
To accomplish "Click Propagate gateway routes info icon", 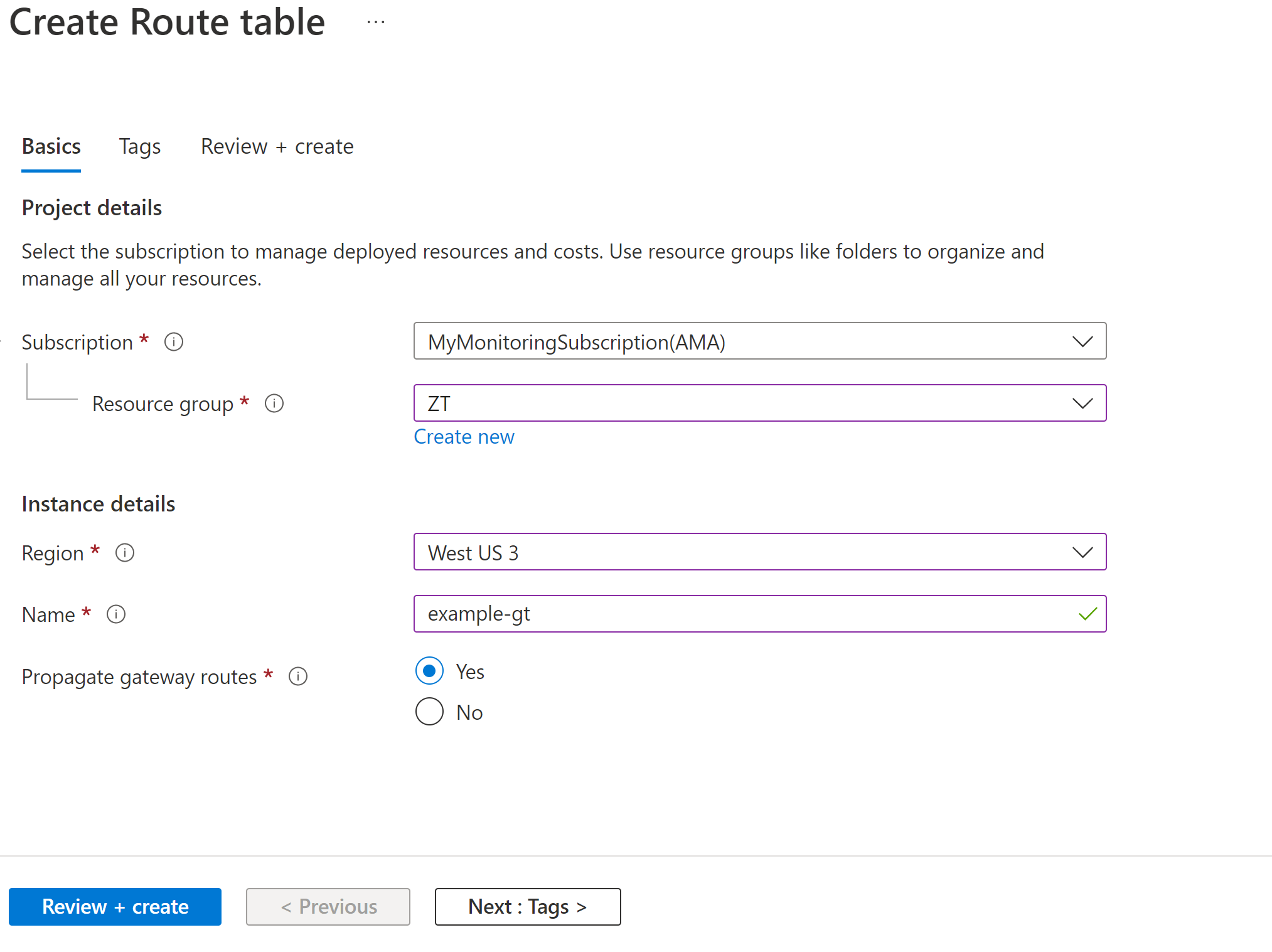I will coord(298,677).
